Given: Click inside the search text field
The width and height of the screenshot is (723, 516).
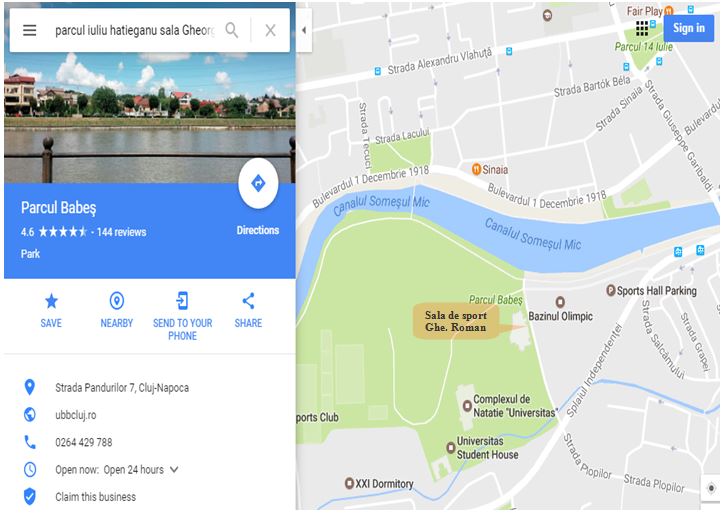Looking at the screenshot, I should (134, 30).
